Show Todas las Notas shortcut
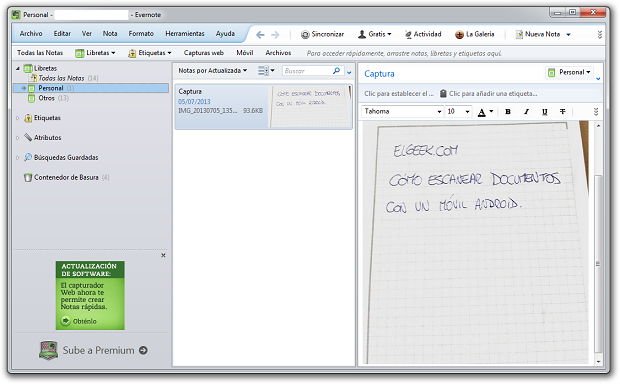620x384 pixels. click(40, 53)
